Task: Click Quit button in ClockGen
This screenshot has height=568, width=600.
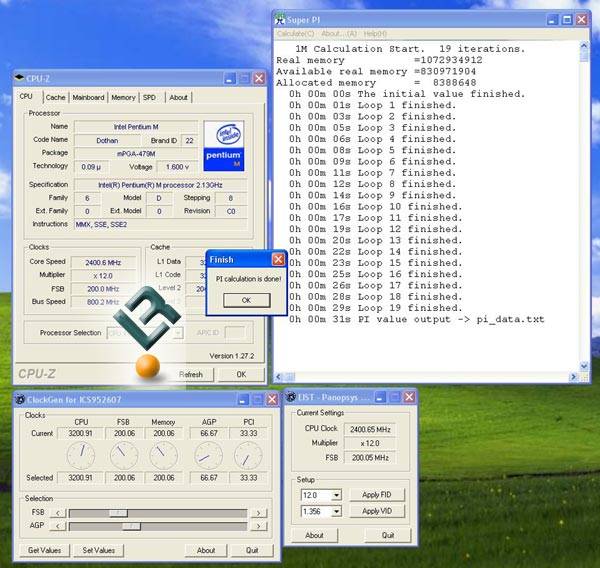Action: point(252,550)
